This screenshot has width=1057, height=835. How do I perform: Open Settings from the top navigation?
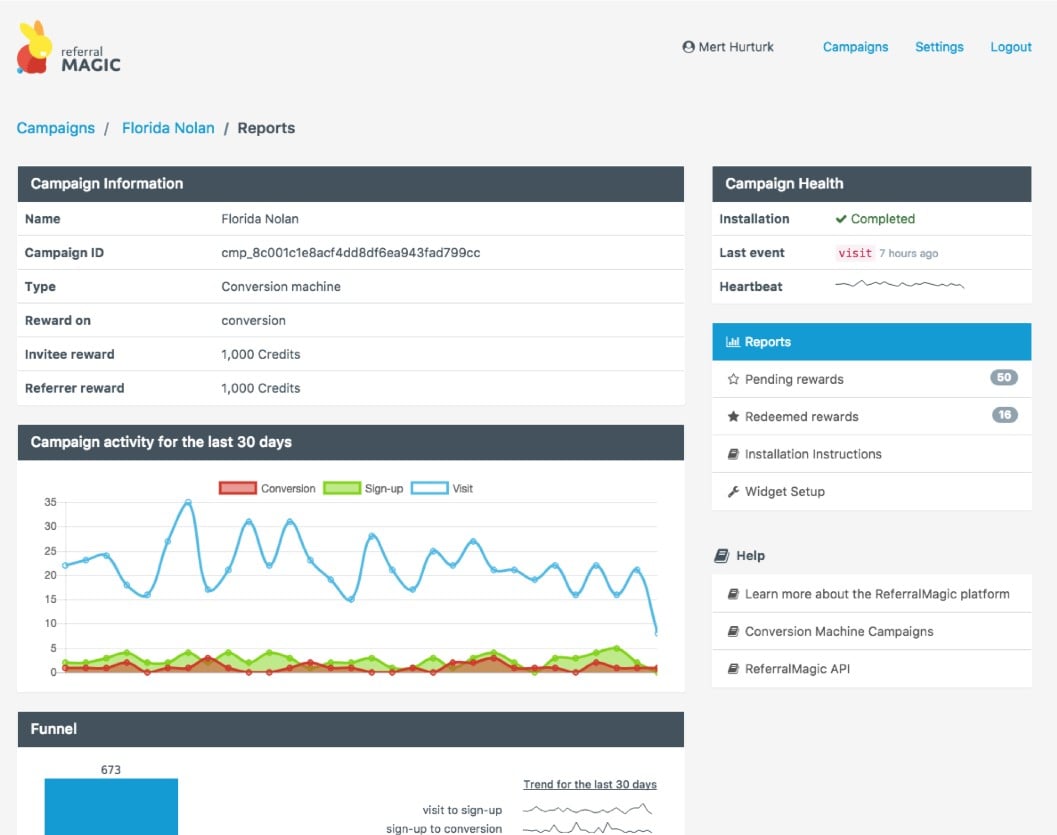pos(939,47)
